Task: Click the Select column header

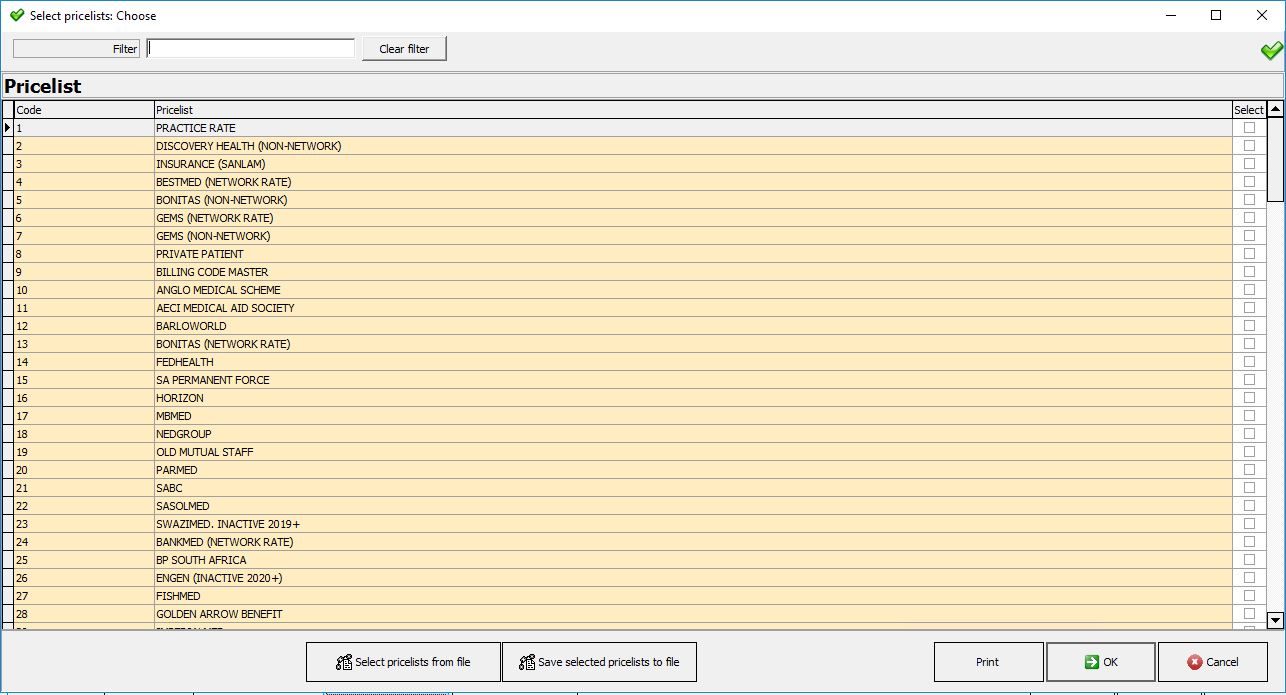Action: pyautogui.click(x=1249, y=110)
